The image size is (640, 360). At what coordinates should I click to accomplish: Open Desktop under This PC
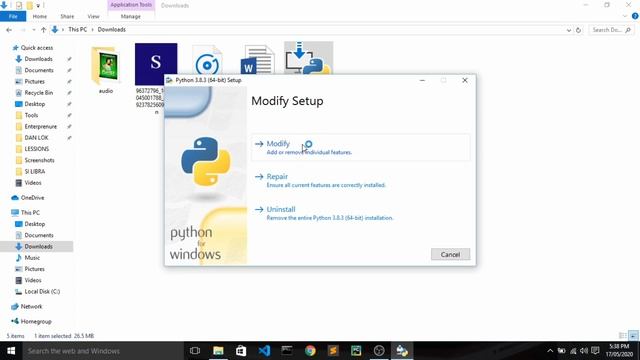[35, 224]
